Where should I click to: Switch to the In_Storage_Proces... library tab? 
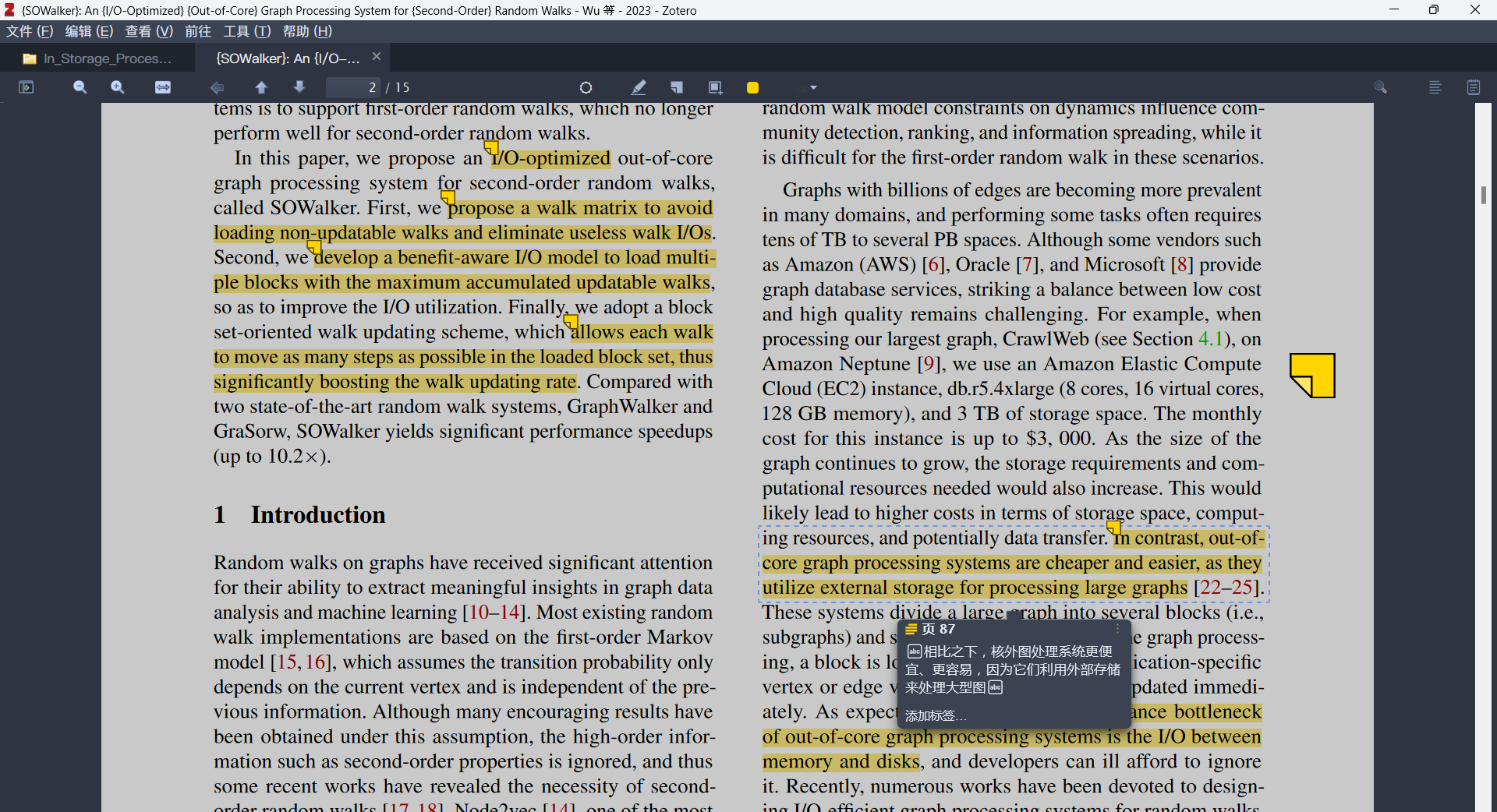[97, 58]
